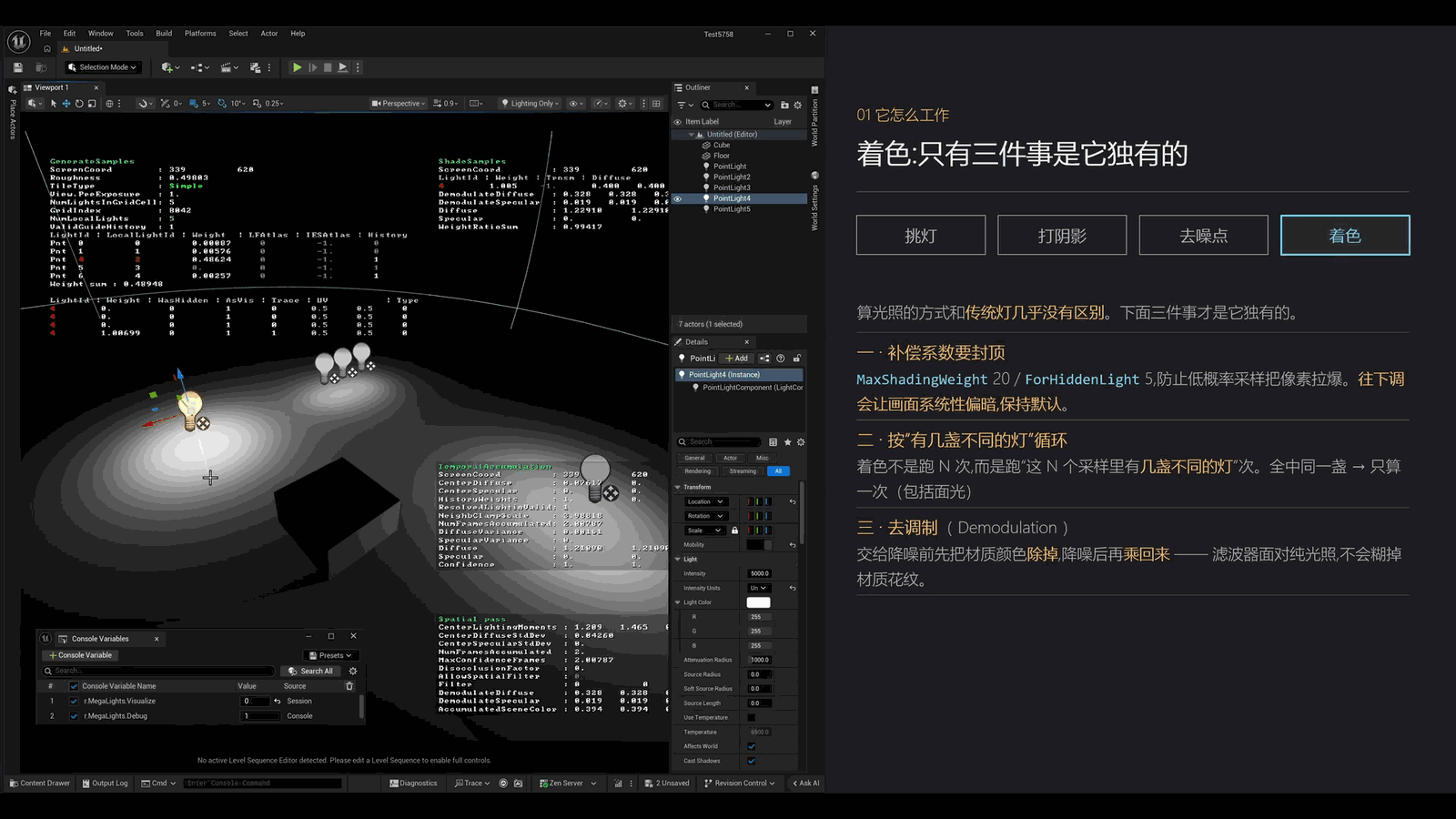Click the help question icon in Details
The height and width of the screenshot is (819, 1456).
(780, 359)
